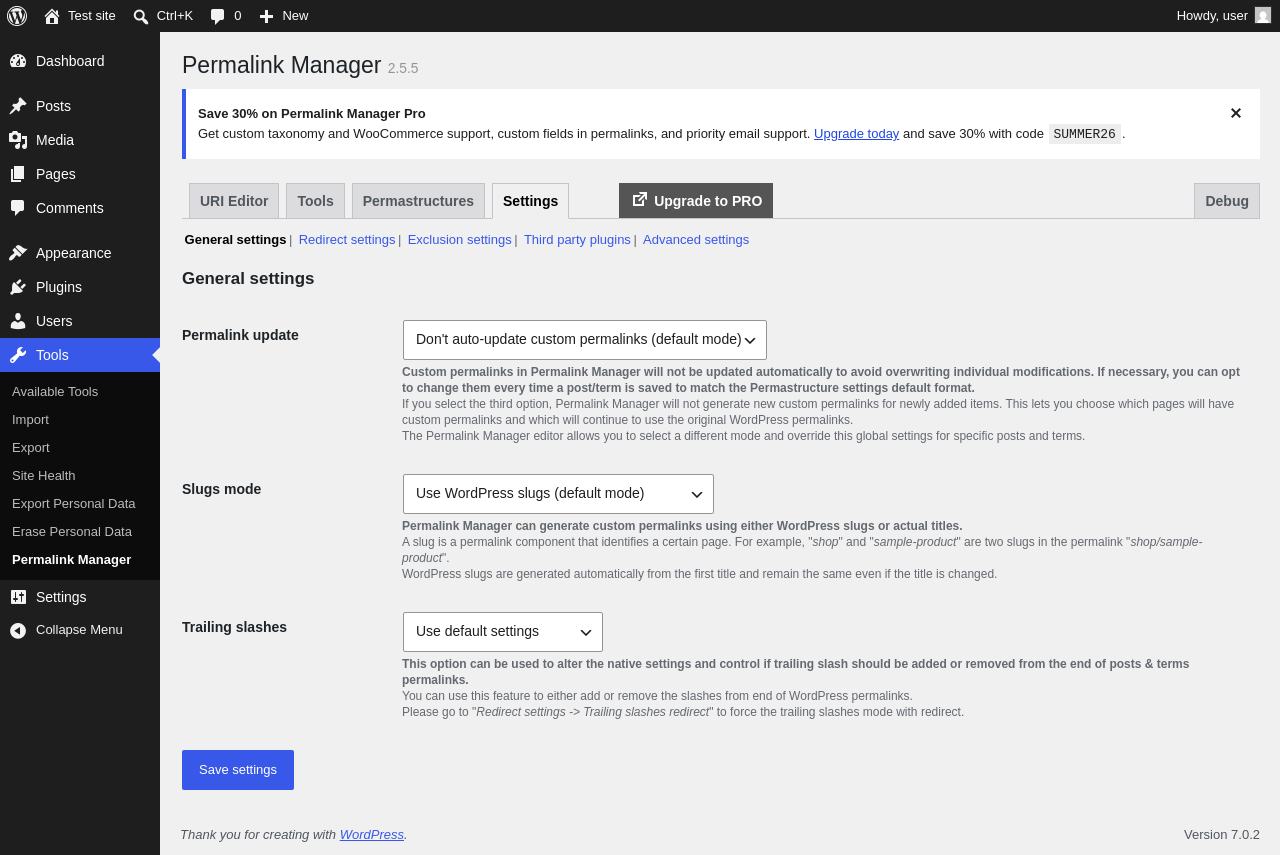
Task: Click the SUMMER26 promo code
Action: (1085, 134)
